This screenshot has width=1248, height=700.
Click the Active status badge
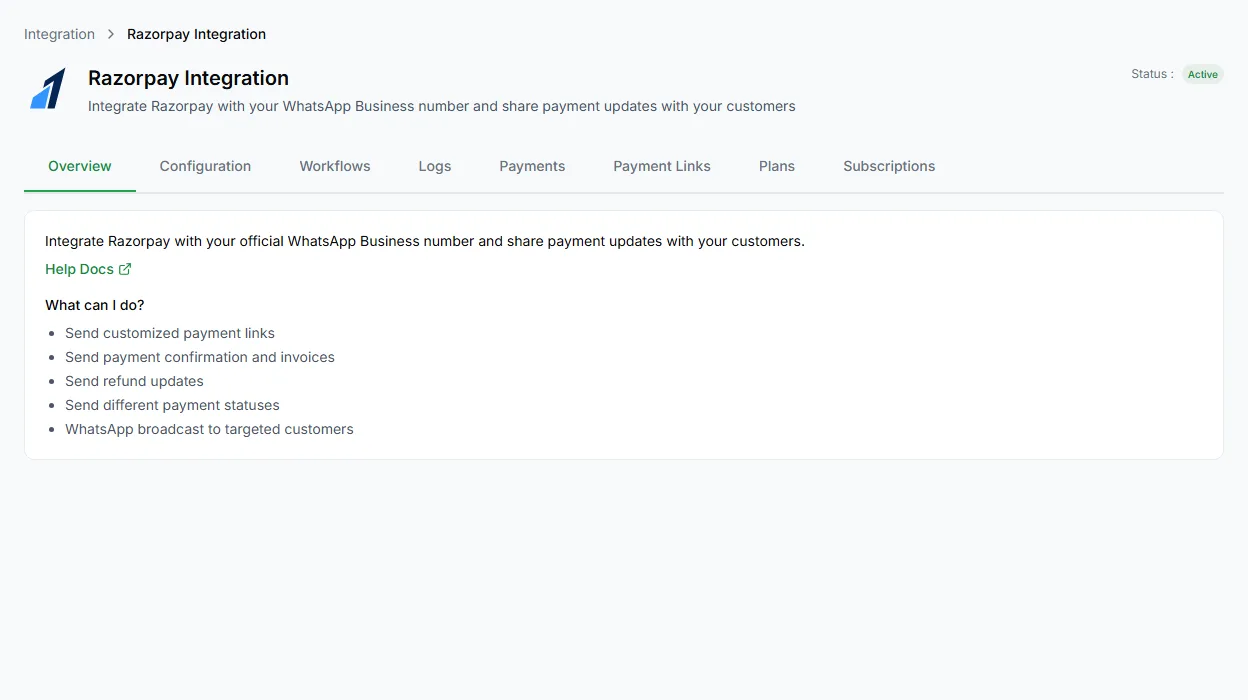1203,74
